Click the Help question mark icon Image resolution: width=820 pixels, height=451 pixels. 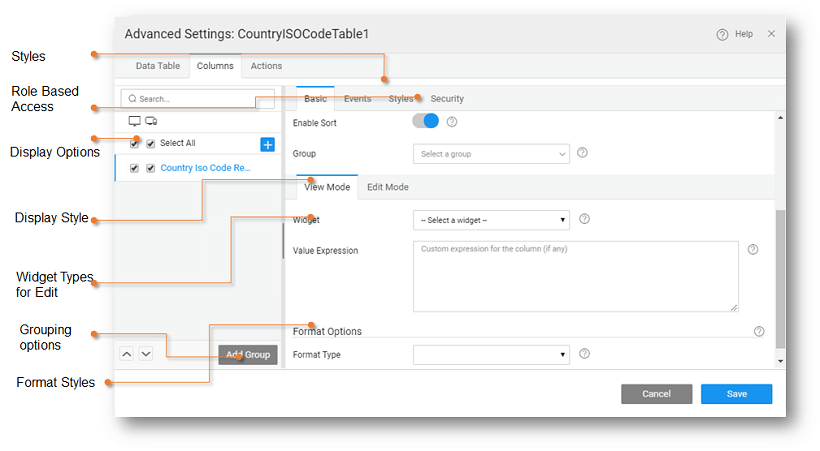coord(722,34)
